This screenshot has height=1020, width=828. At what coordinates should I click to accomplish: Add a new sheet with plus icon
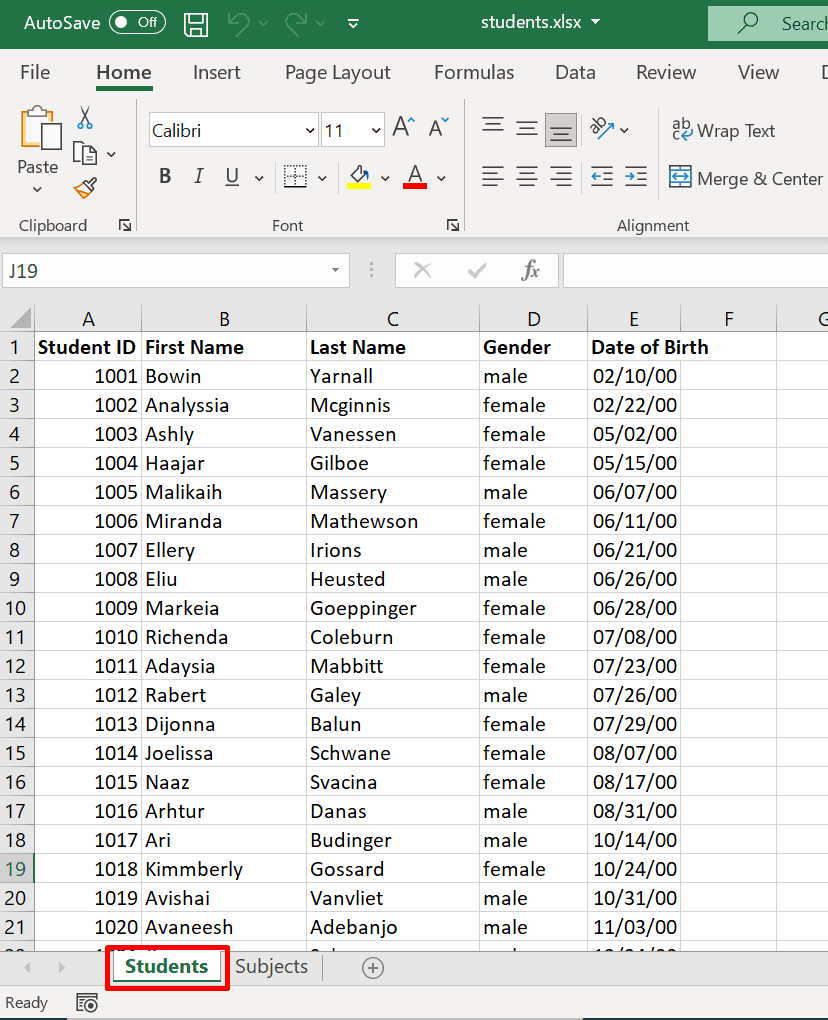pos(373,967)
